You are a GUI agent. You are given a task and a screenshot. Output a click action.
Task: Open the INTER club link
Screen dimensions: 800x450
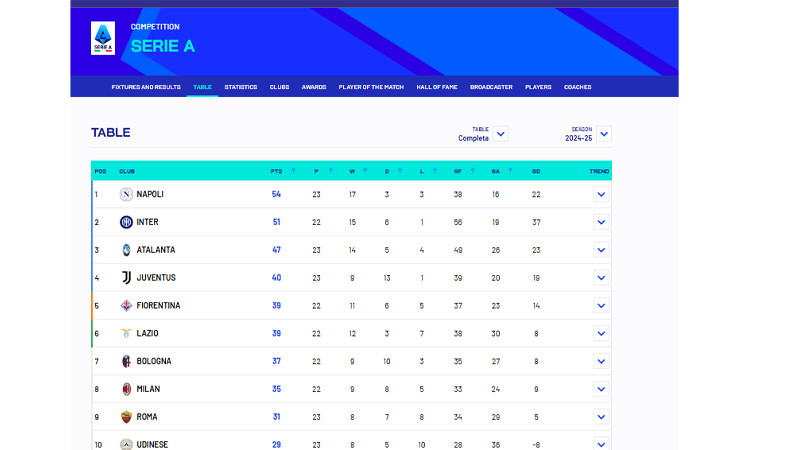(x=147, y=222)
